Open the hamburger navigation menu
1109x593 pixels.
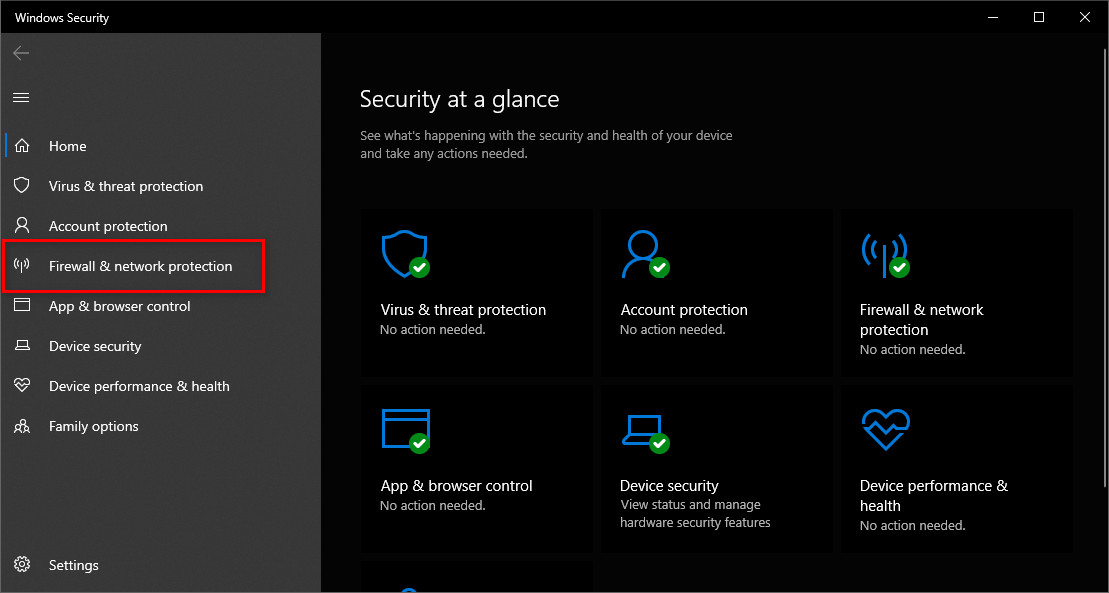tap(21, 98)
